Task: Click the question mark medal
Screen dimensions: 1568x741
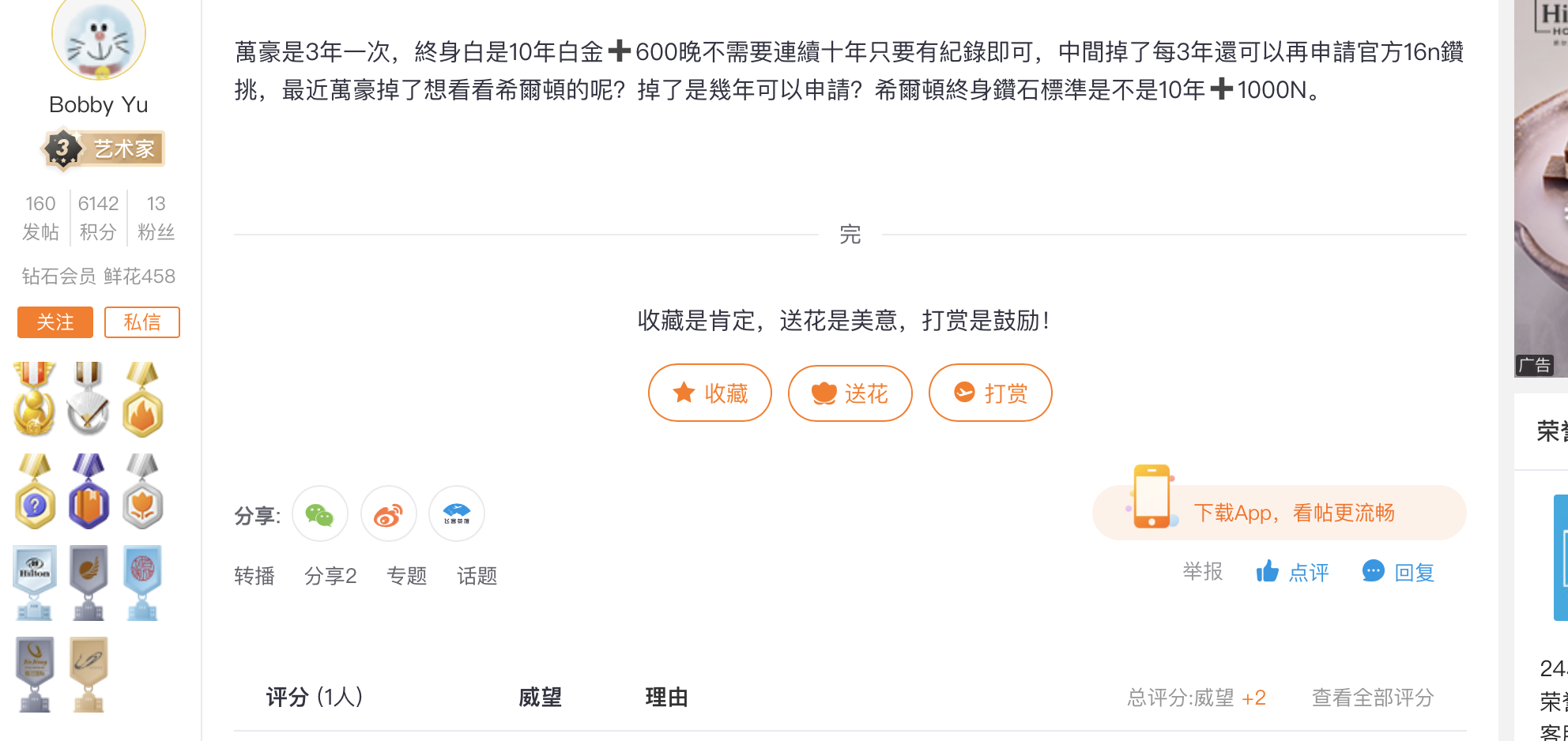Action: (35, 491)
